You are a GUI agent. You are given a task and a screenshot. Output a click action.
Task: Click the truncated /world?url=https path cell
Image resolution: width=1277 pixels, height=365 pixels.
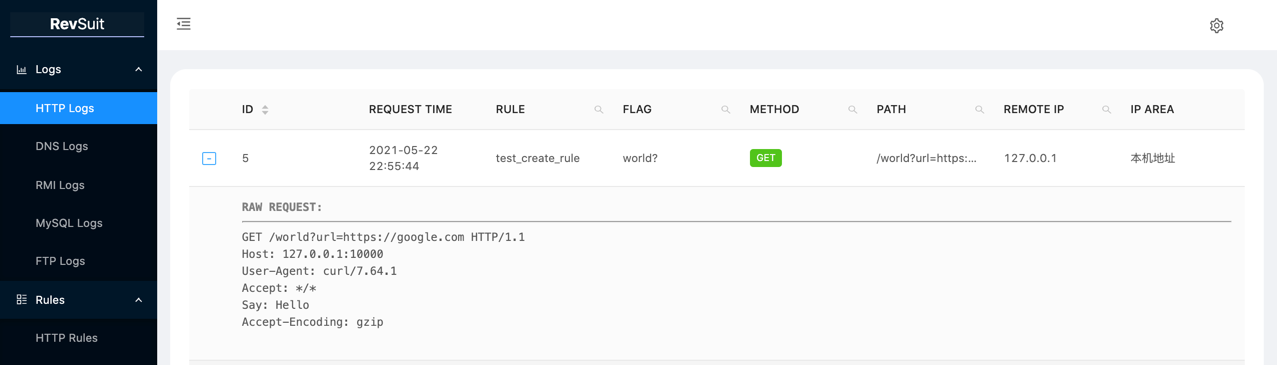[927, 158]
